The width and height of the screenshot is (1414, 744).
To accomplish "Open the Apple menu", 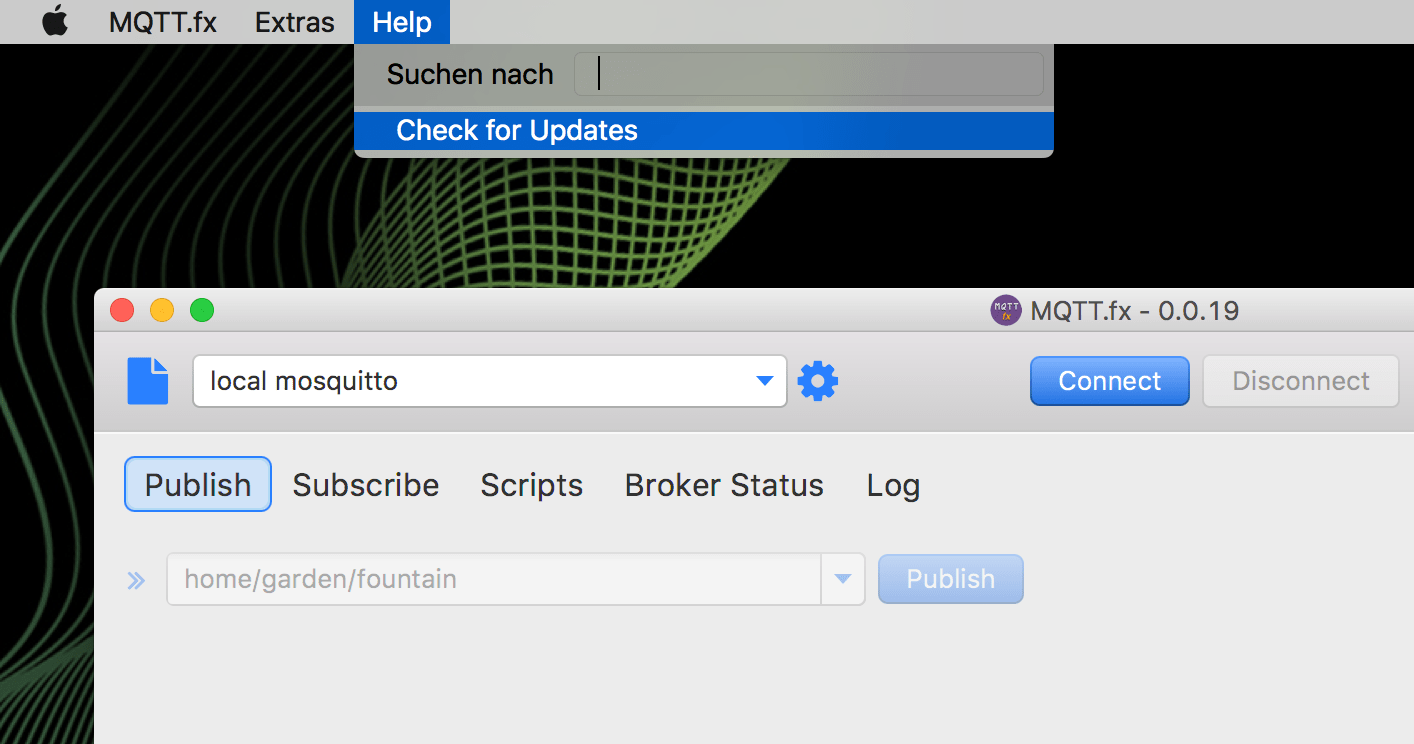I will (55, 22).
